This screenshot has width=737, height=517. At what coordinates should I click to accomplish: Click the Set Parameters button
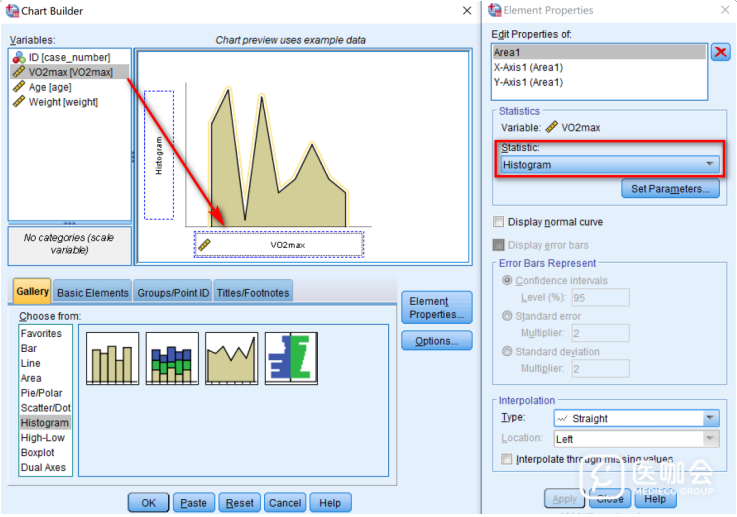click(669, 189)
